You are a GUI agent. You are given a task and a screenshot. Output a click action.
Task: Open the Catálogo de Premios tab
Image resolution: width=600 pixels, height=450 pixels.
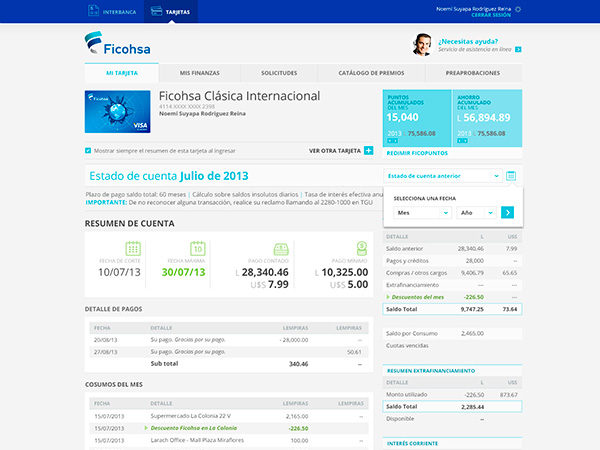tap(371, 73)
